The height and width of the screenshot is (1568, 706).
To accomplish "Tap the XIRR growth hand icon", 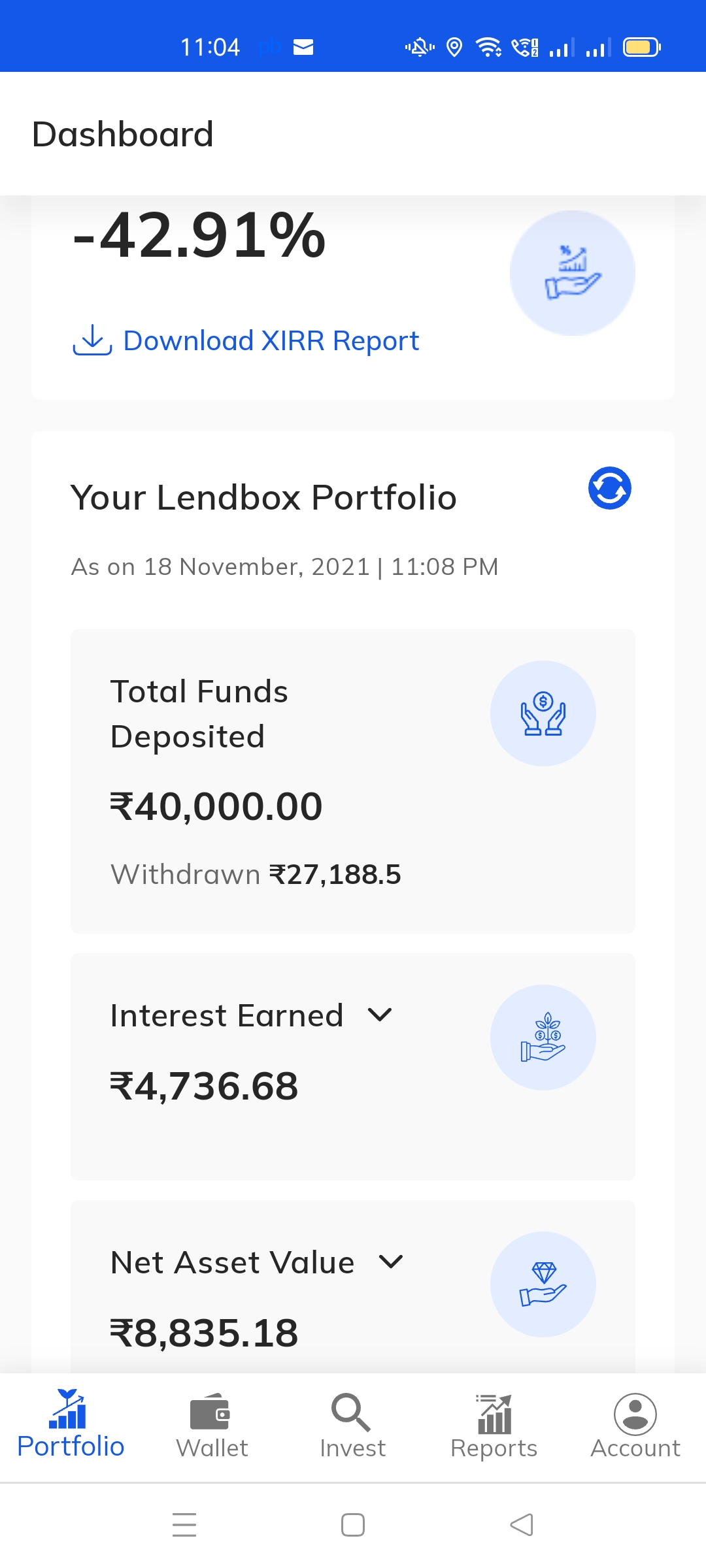I will click(572, 273).
